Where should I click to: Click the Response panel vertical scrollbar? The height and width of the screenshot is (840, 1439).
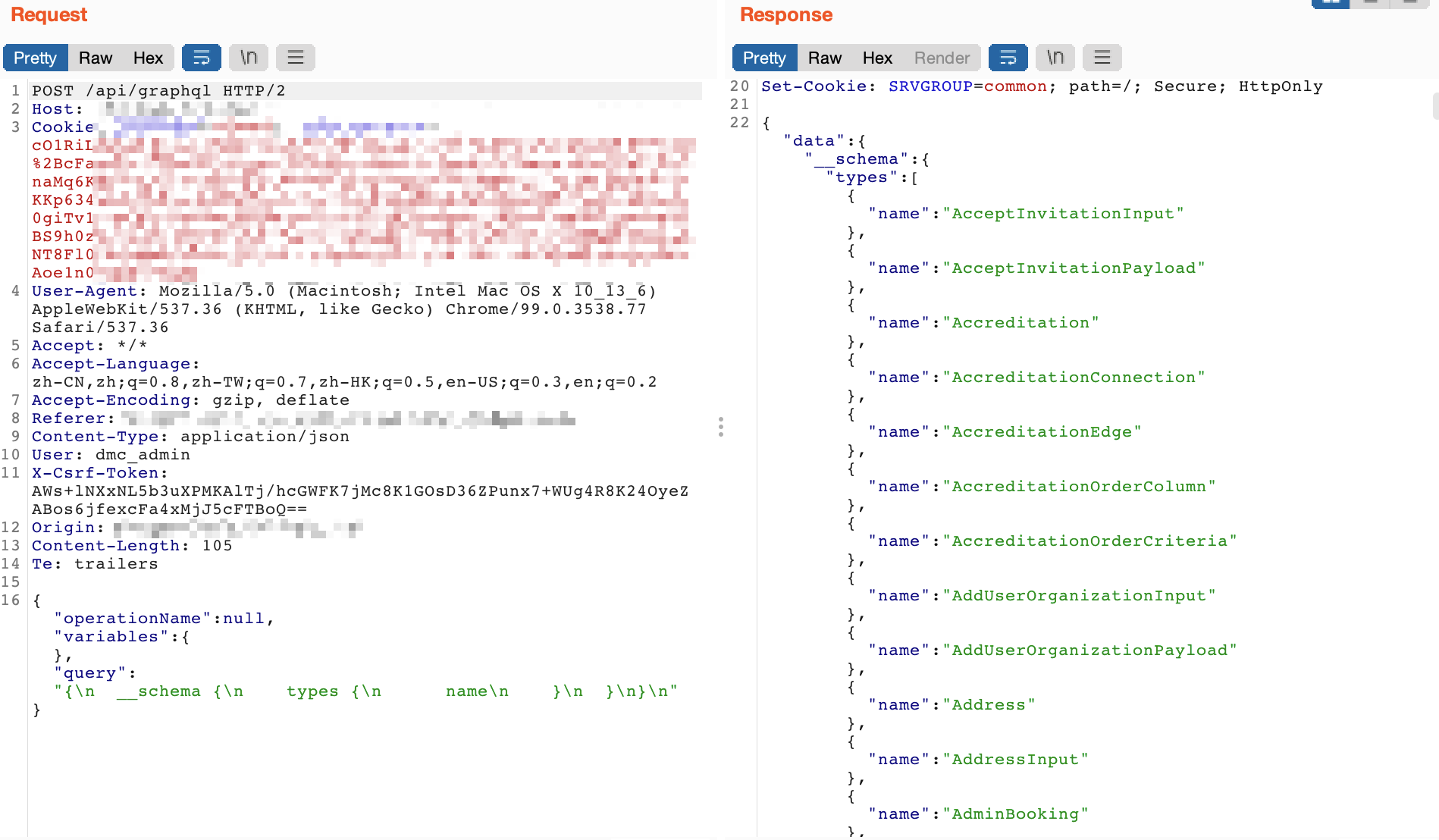[x=1435, y=106]
